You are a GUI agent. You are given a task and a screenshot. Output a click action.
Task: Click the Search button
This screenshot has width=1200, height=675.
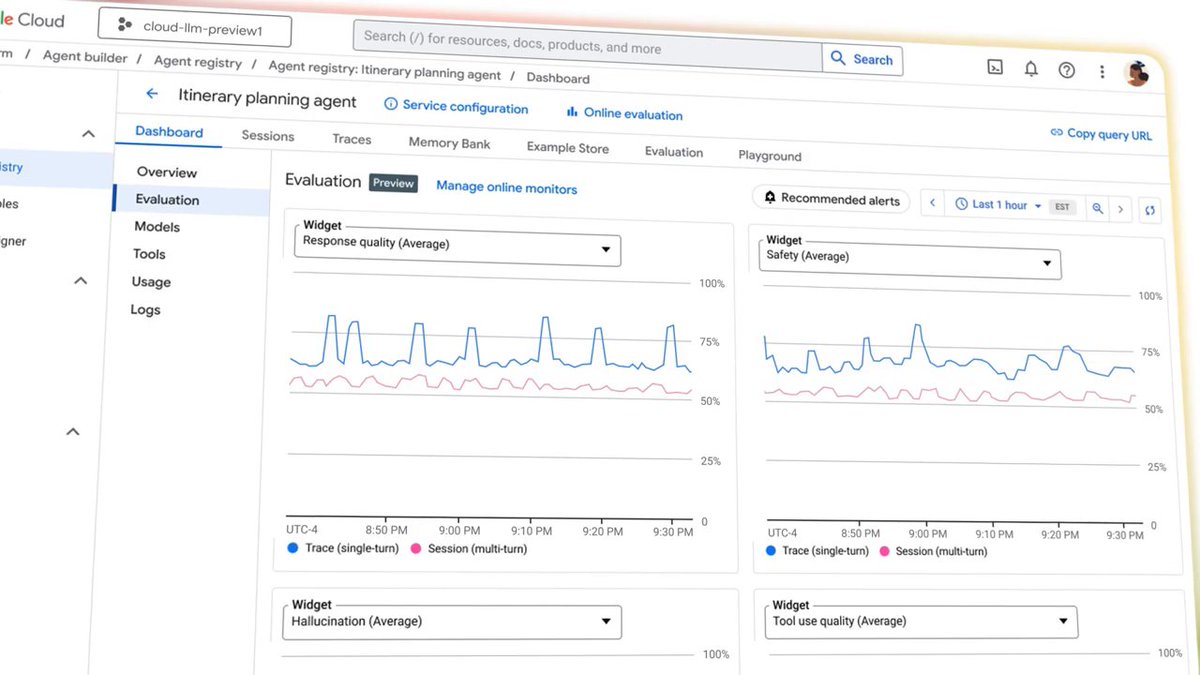[862, 59]
